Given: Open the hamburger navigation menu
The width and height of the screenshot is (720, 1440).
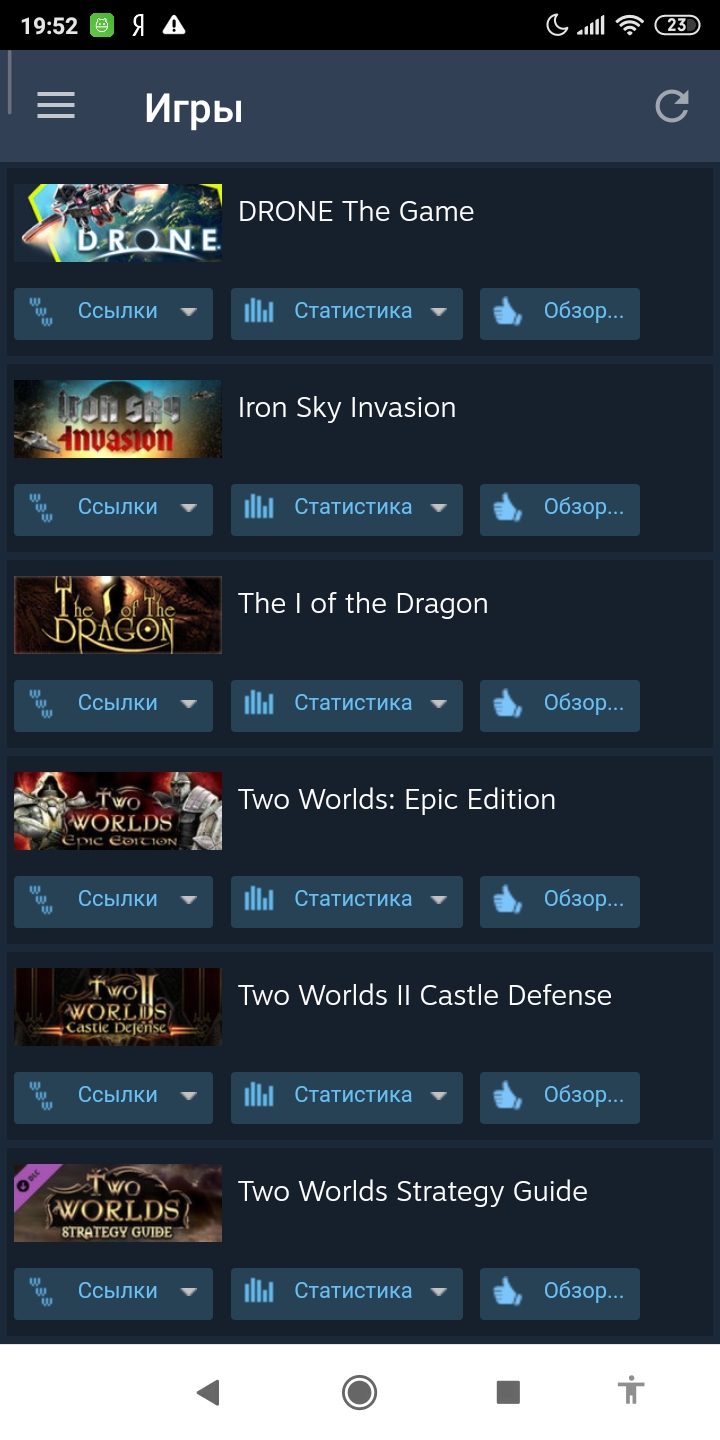Looking at the screenshot, I should point(56,106).
